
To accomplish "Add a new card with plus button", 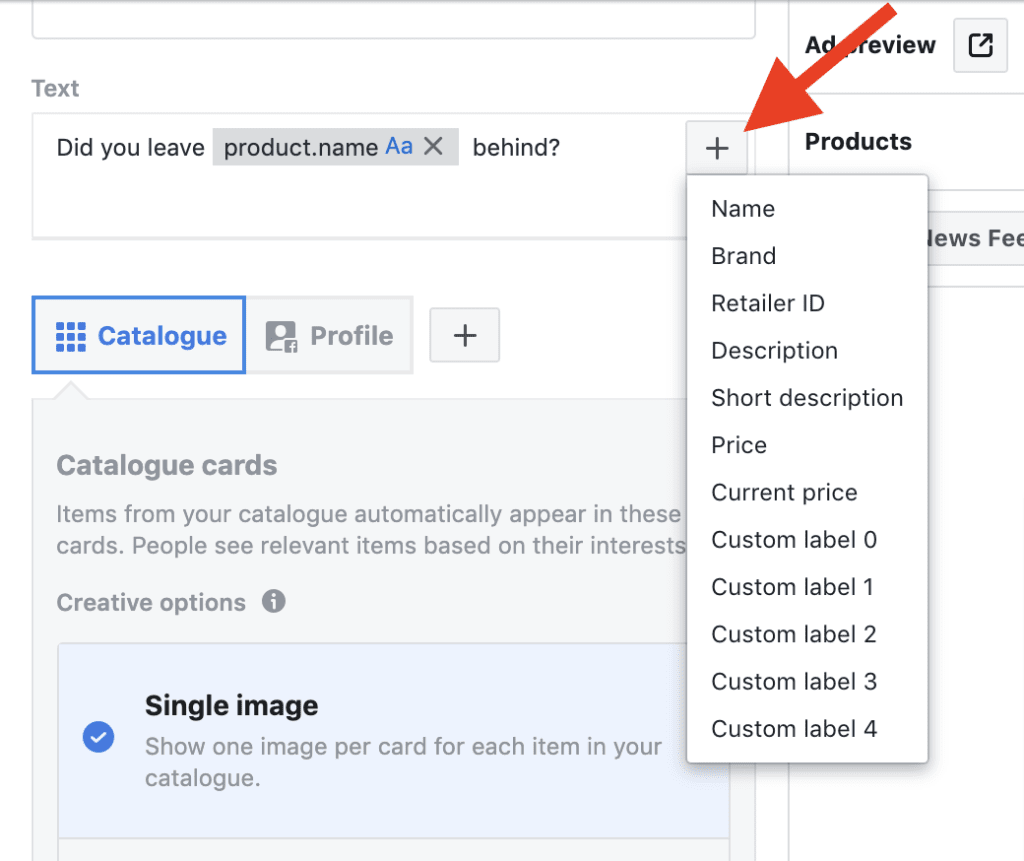I will (464, 335).
